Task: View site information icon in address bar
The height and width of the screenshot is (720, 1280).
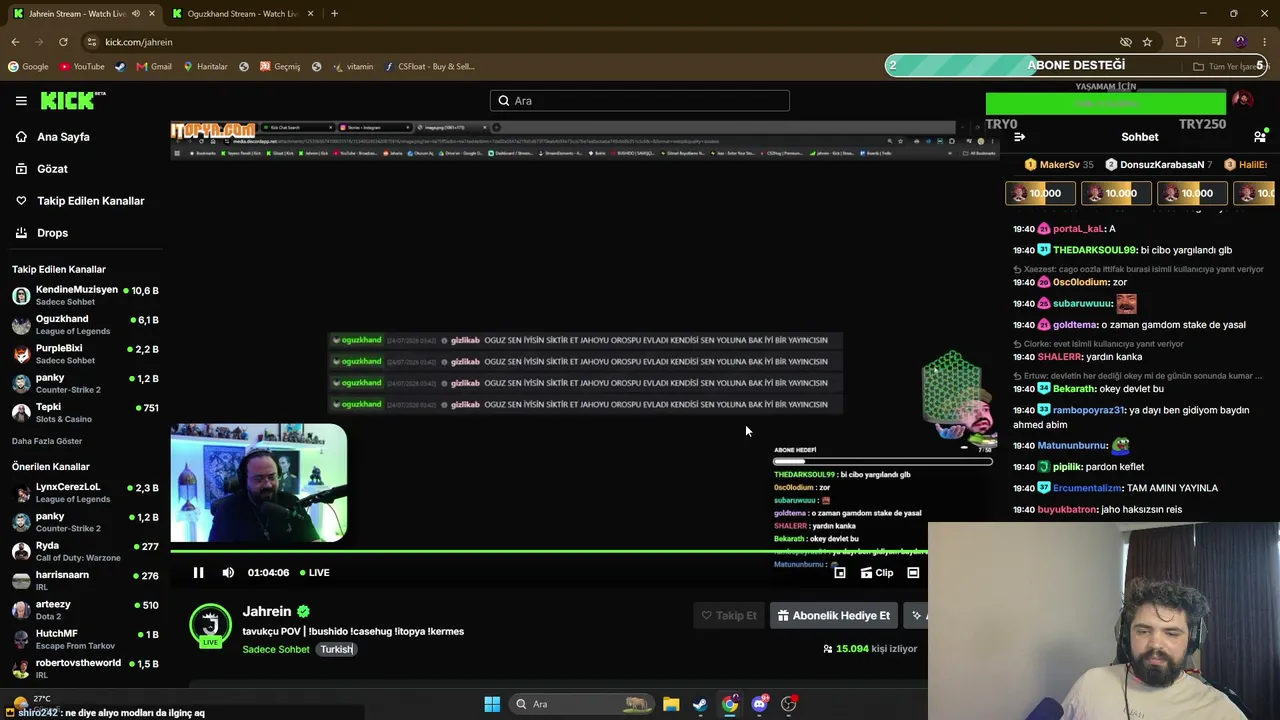Action: [92, 42]
